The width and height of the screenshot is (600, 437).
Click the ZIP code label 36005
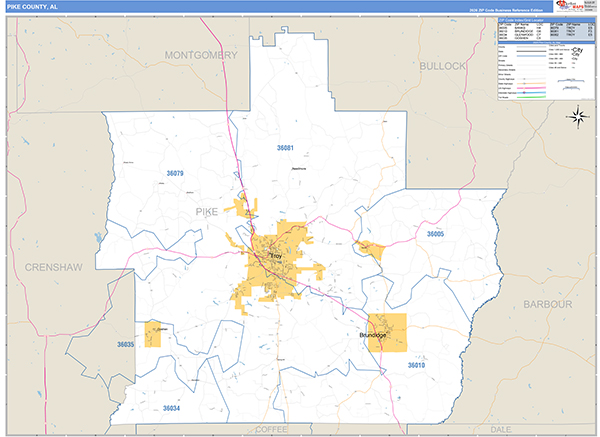pyautogui.click(x=435, y=234)
